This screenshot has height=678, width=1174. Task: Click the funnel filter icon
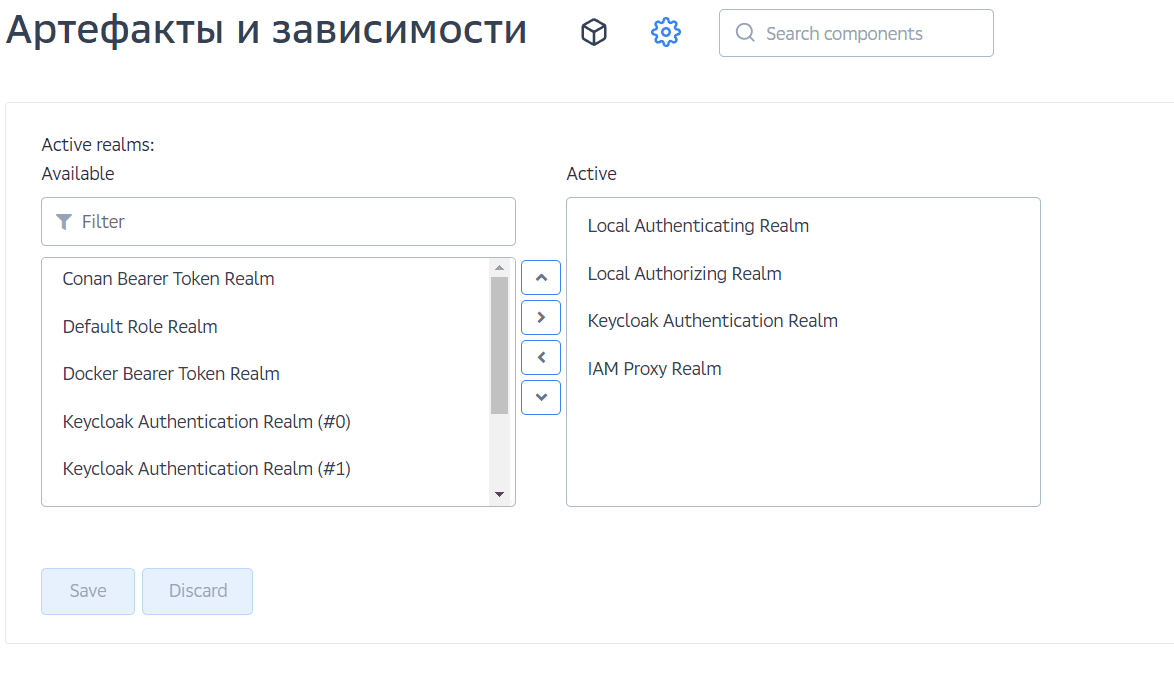pos(64,222)
